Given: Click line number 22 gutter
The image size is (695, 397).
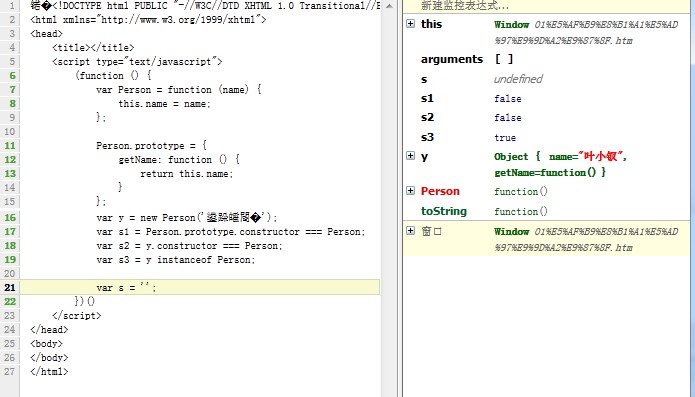Looking at the screenshot, I should (x=10, y=302).
